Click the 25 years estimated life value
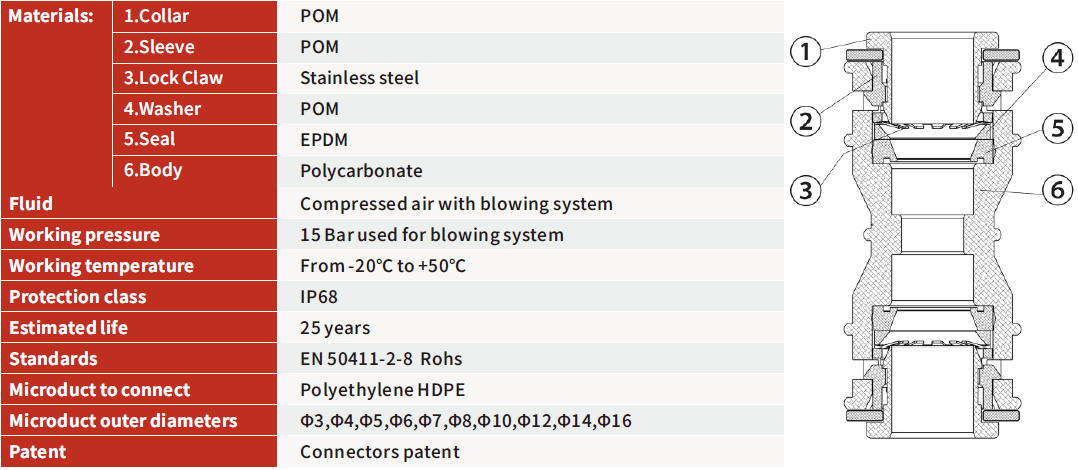The image size is (1078, 470). [335, 328]
